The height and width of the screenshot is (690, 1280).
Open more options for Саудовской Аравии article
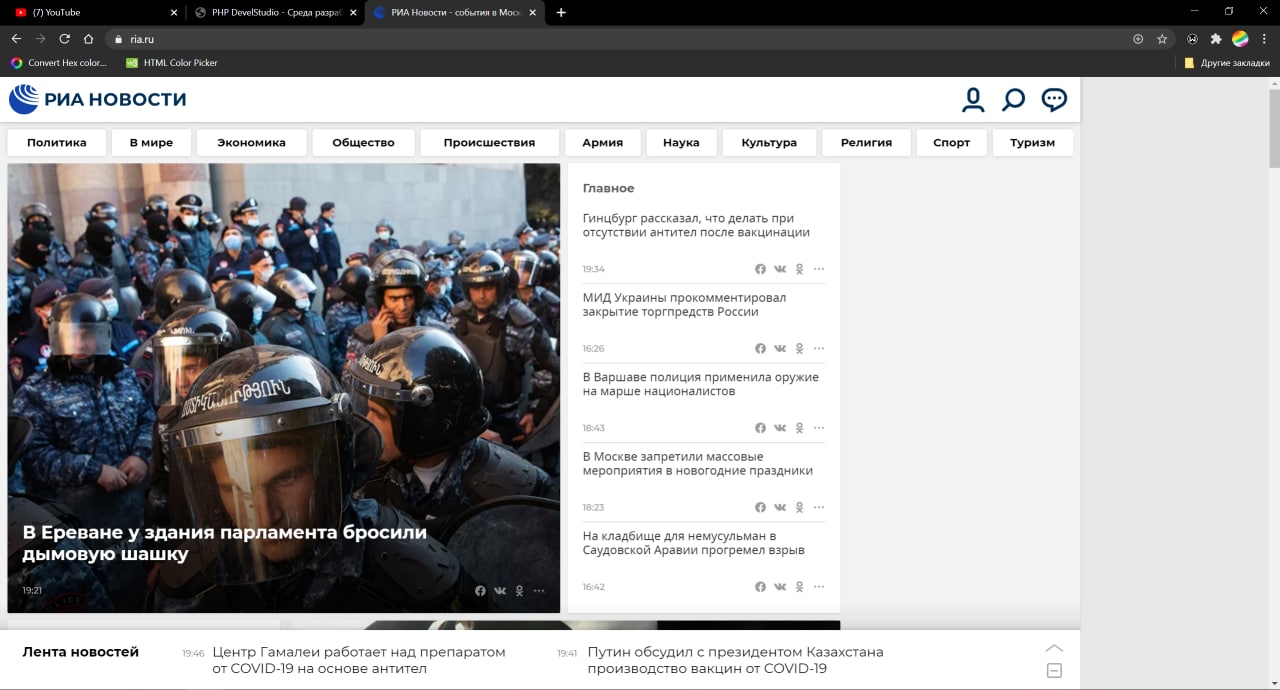(819, 587)
